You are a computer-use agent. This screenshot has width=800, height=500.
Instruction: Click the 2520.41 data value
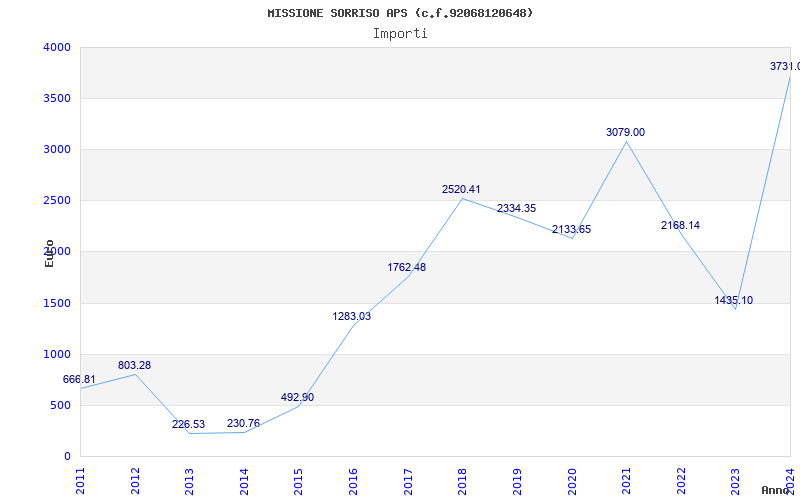click(461, 189)
